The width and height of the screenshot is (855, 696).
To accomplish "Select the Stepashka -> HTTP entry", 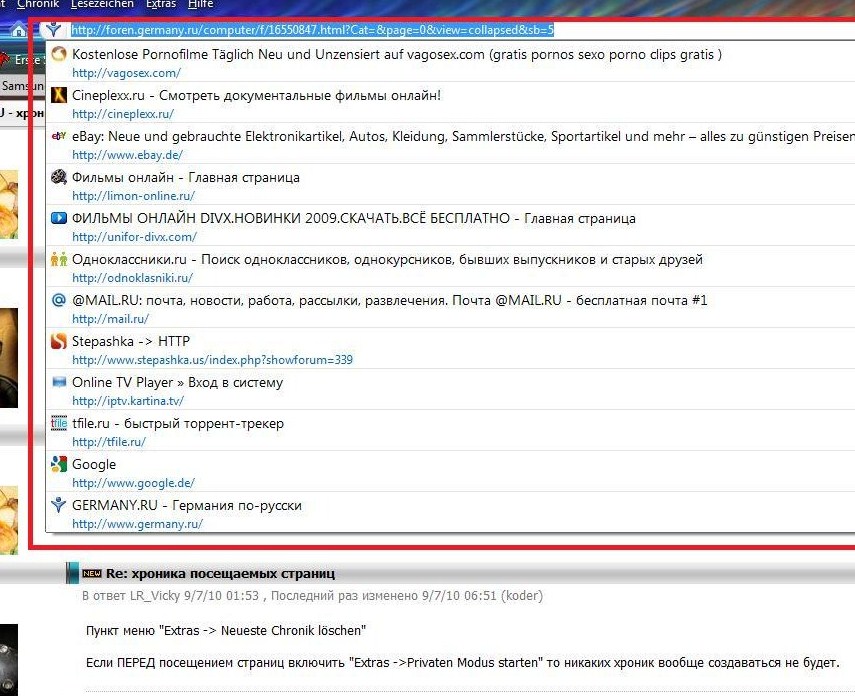I will [x=131, y=341].
